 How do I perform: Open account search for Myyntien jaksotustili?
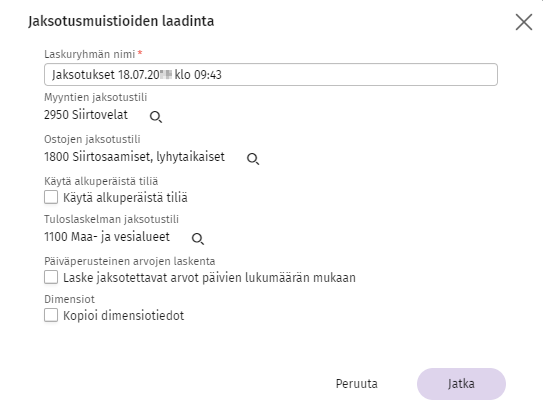click(156, 117)
